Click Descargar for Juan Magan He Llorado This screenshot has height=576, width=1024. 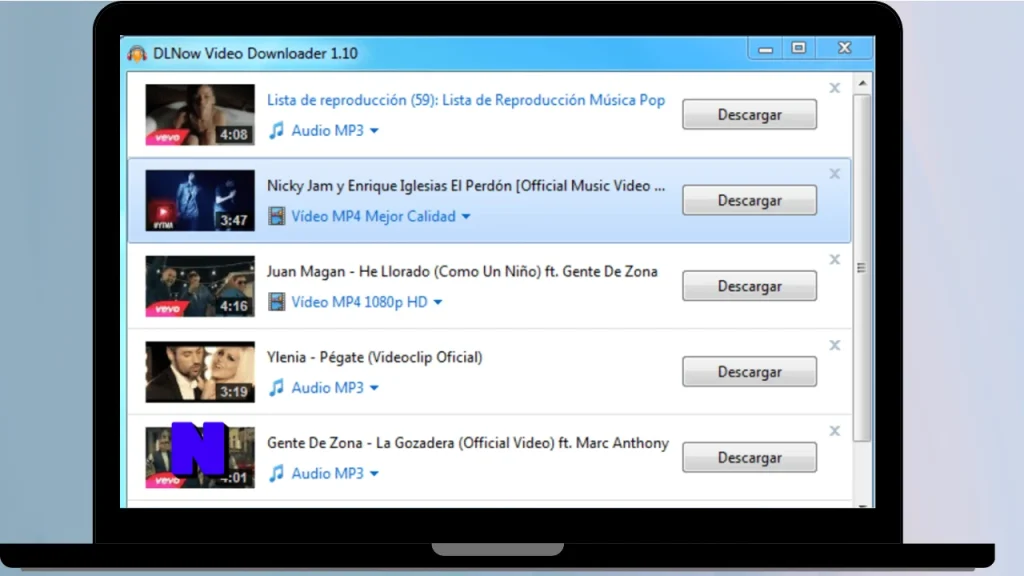click(749, 285)
